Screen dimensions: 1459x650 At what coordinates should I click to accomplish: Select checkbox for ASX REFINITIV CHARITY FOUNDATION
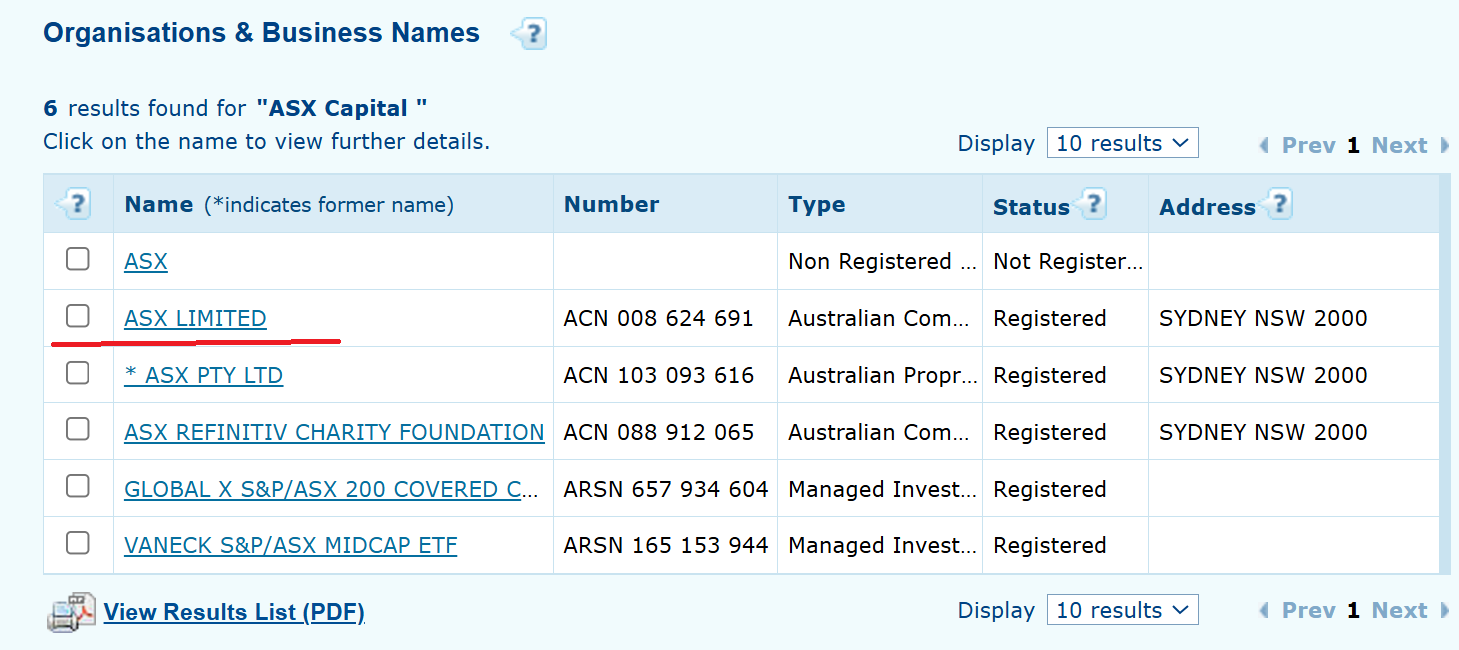(78, 430)
